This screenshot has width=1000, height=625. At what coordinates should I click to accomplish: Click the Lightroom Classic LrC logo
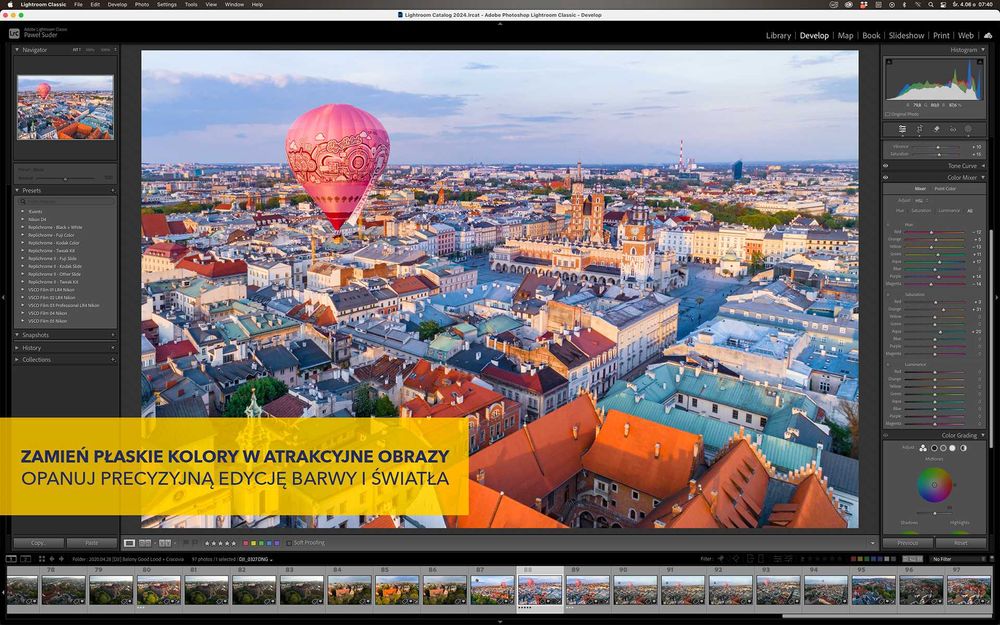[x=13, y=33]
